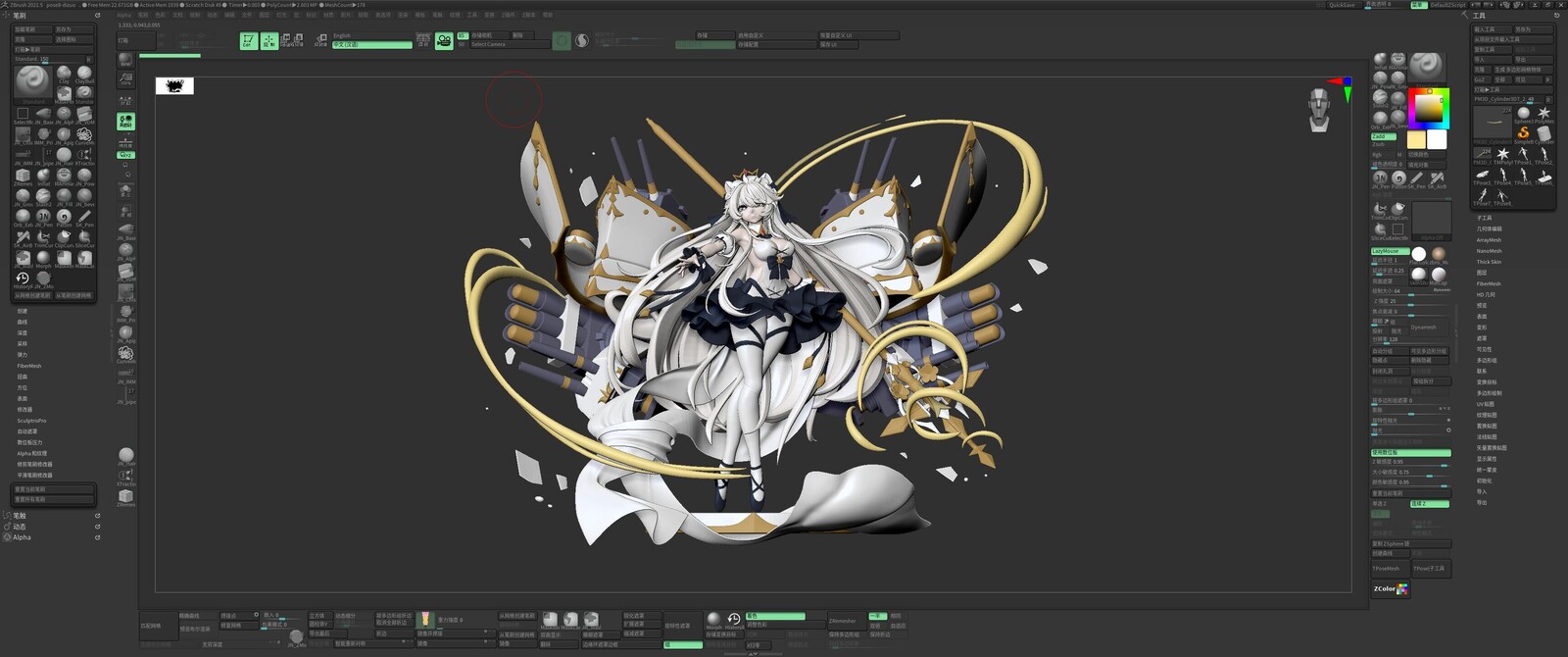
Task: Open the 帮助 menu
Action: [x=548, y=15]
